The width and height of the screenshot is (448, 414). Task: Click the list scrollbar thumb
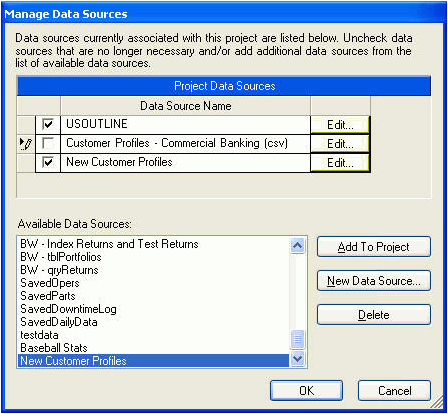pyautogui.click(x=297, y=340)
